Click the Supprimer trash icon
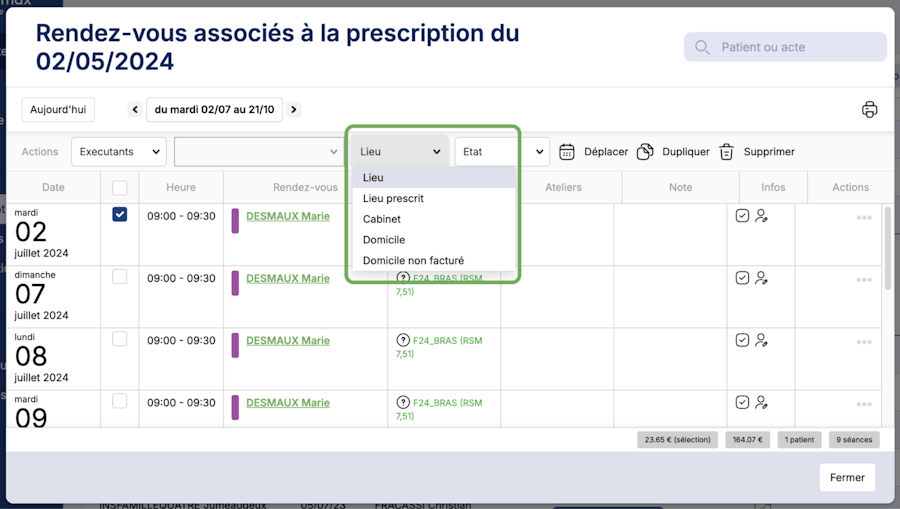 [x=726, y=152]
